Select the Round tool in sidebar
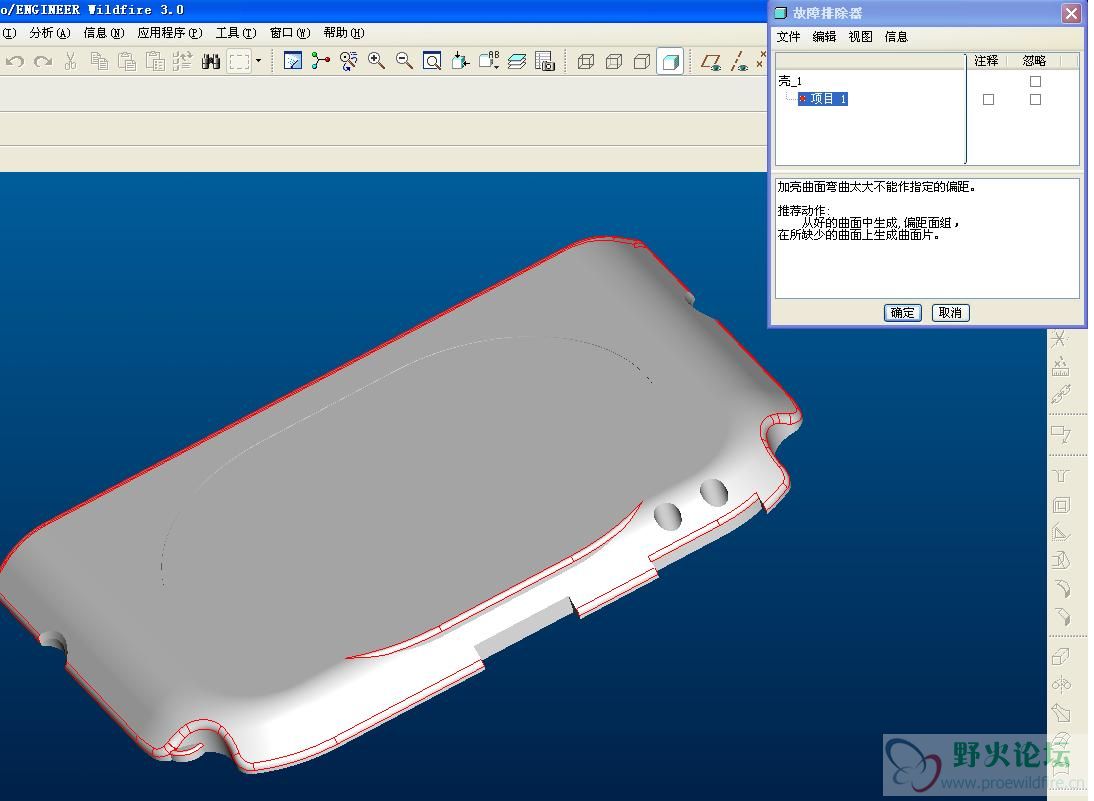The height and width of the screenshot is (801, 1094). (1061, 589)
